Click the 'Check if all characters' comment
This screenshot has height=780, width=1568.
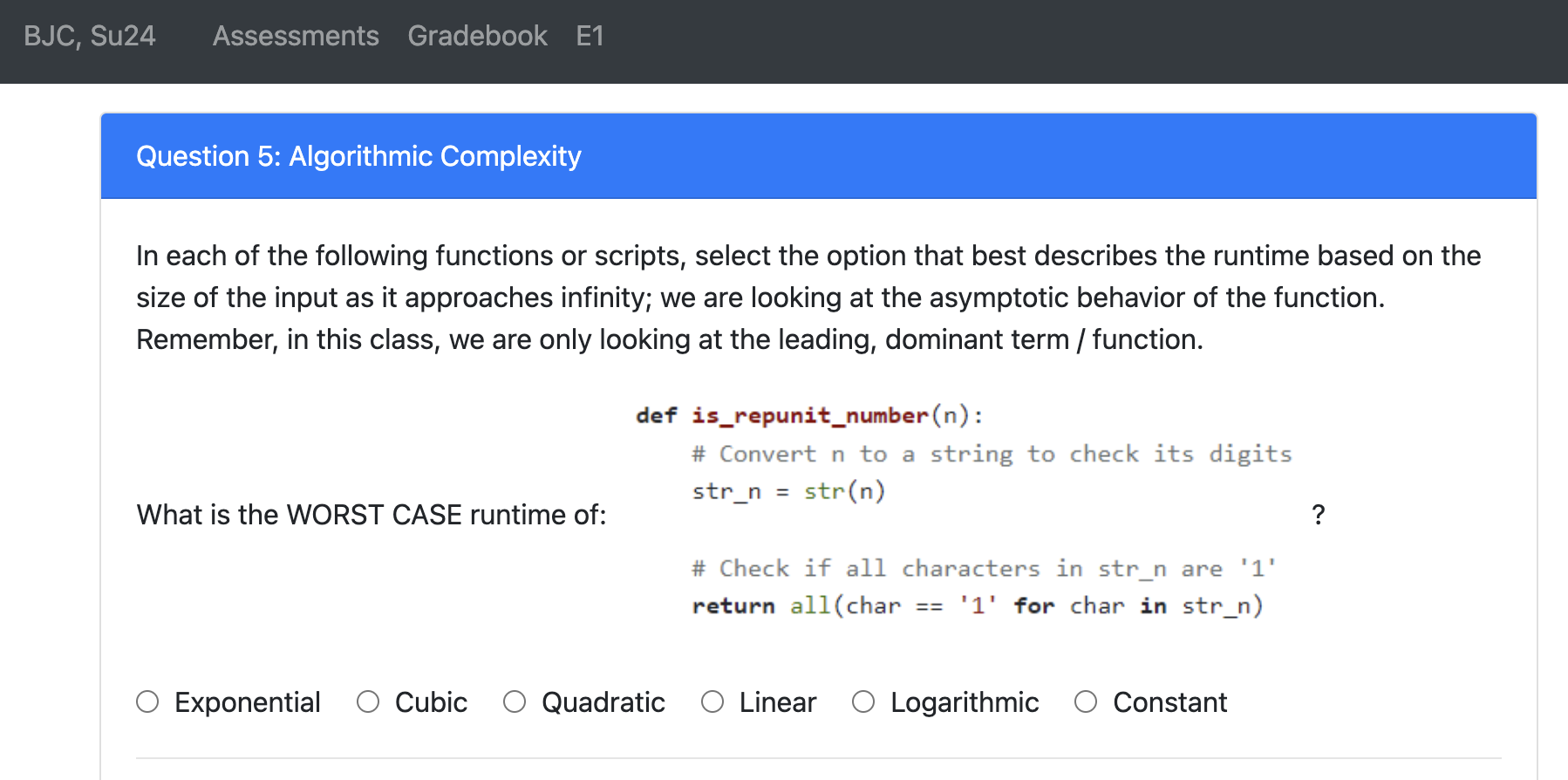point(985,568)
